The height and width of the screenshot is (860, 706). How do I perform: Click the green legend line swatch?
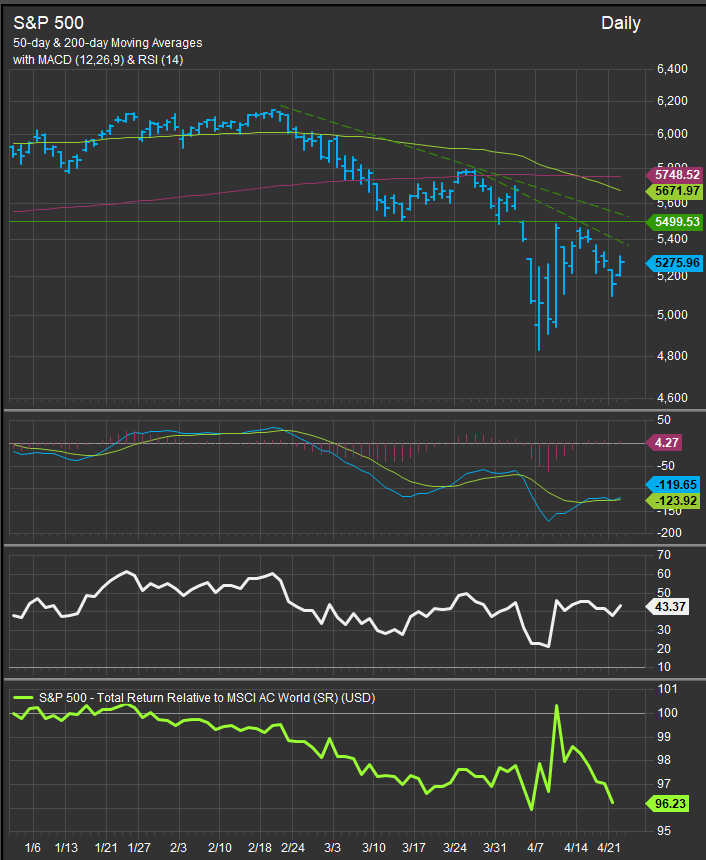pyautogui.click(x=22, y=698)
